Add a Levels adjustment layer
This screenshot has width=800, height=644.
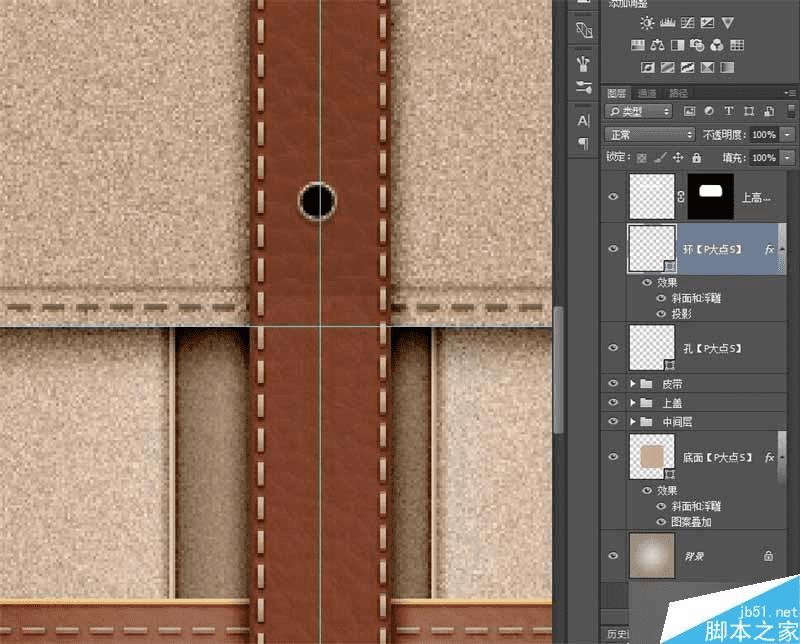click(667, 23)
